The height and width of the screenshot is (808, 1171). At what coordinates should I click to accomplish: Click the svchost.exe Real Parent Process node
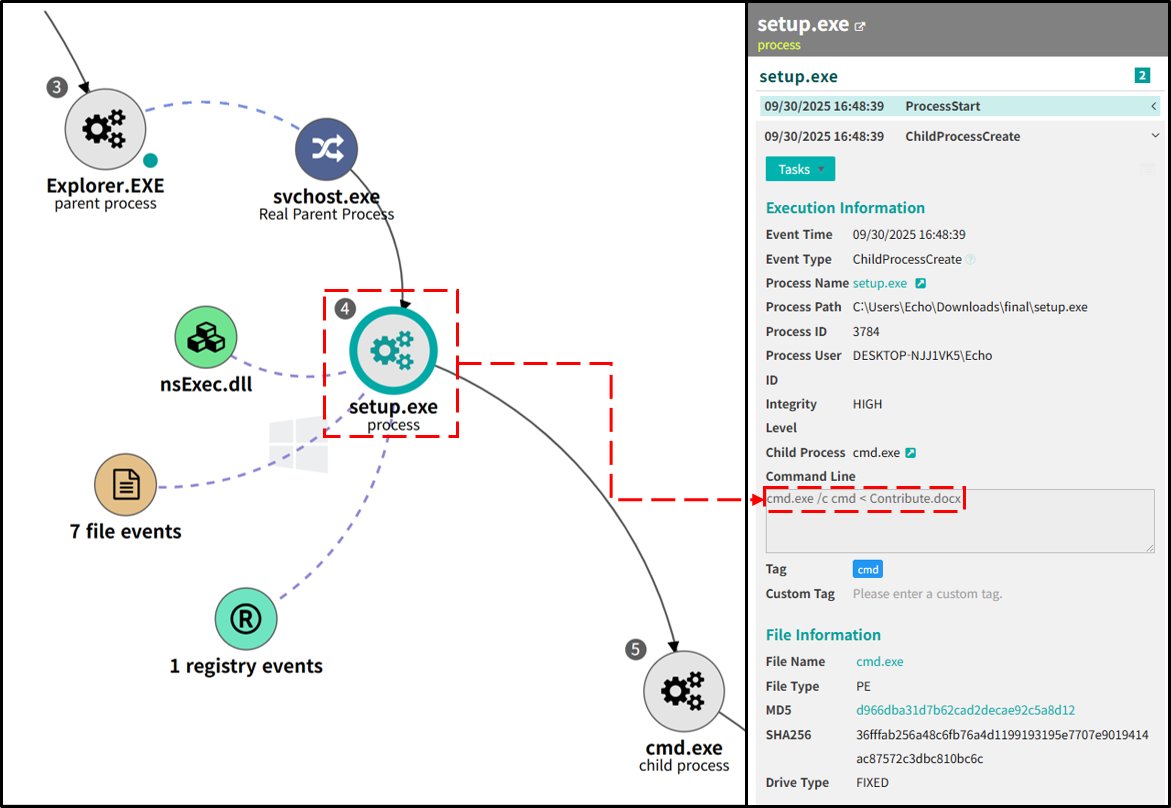pyautogui.click(x=326, y=149)
